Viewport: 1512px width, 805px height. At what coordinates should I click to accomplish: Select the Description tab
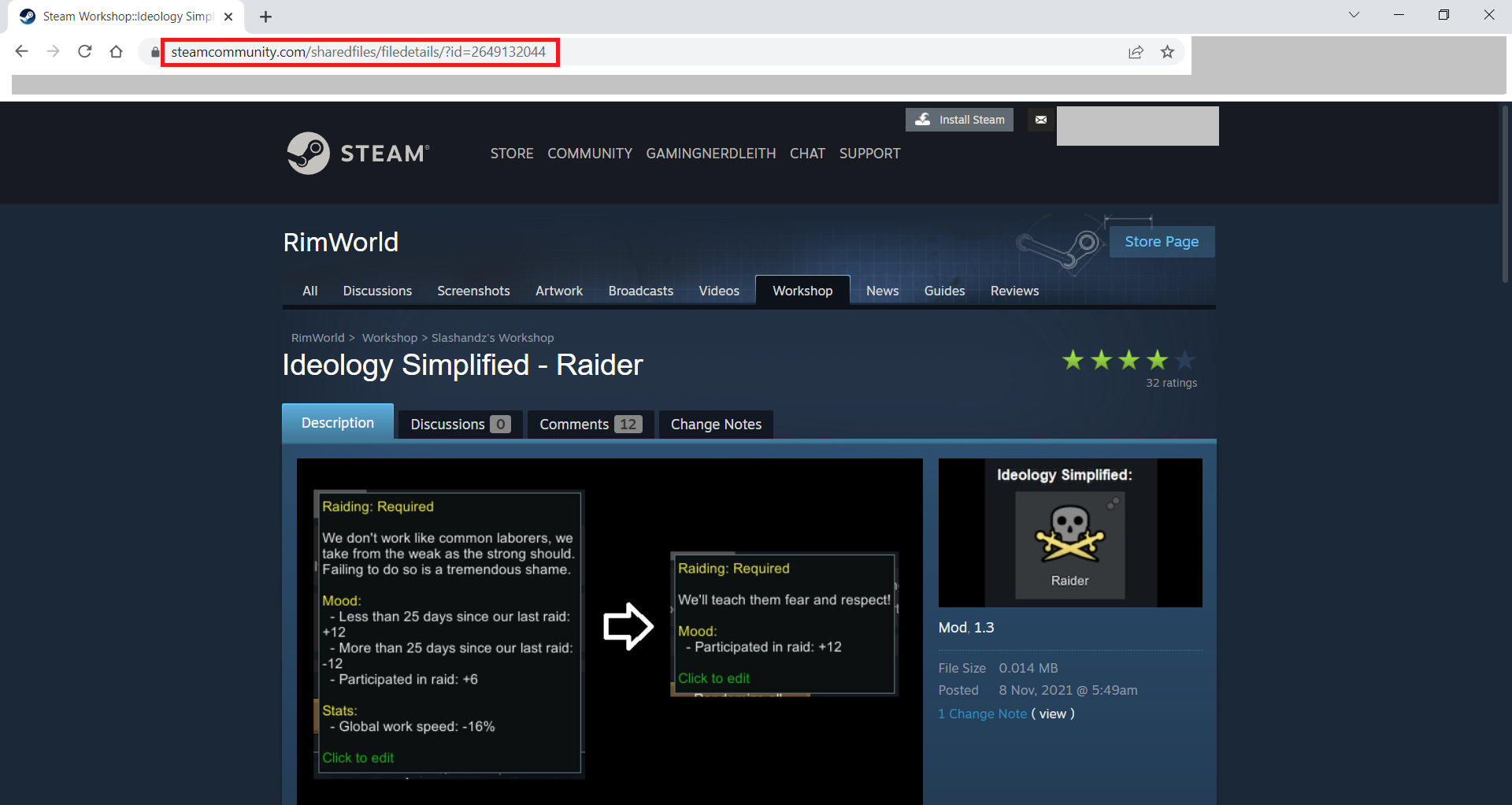click(x=338, y=422)
